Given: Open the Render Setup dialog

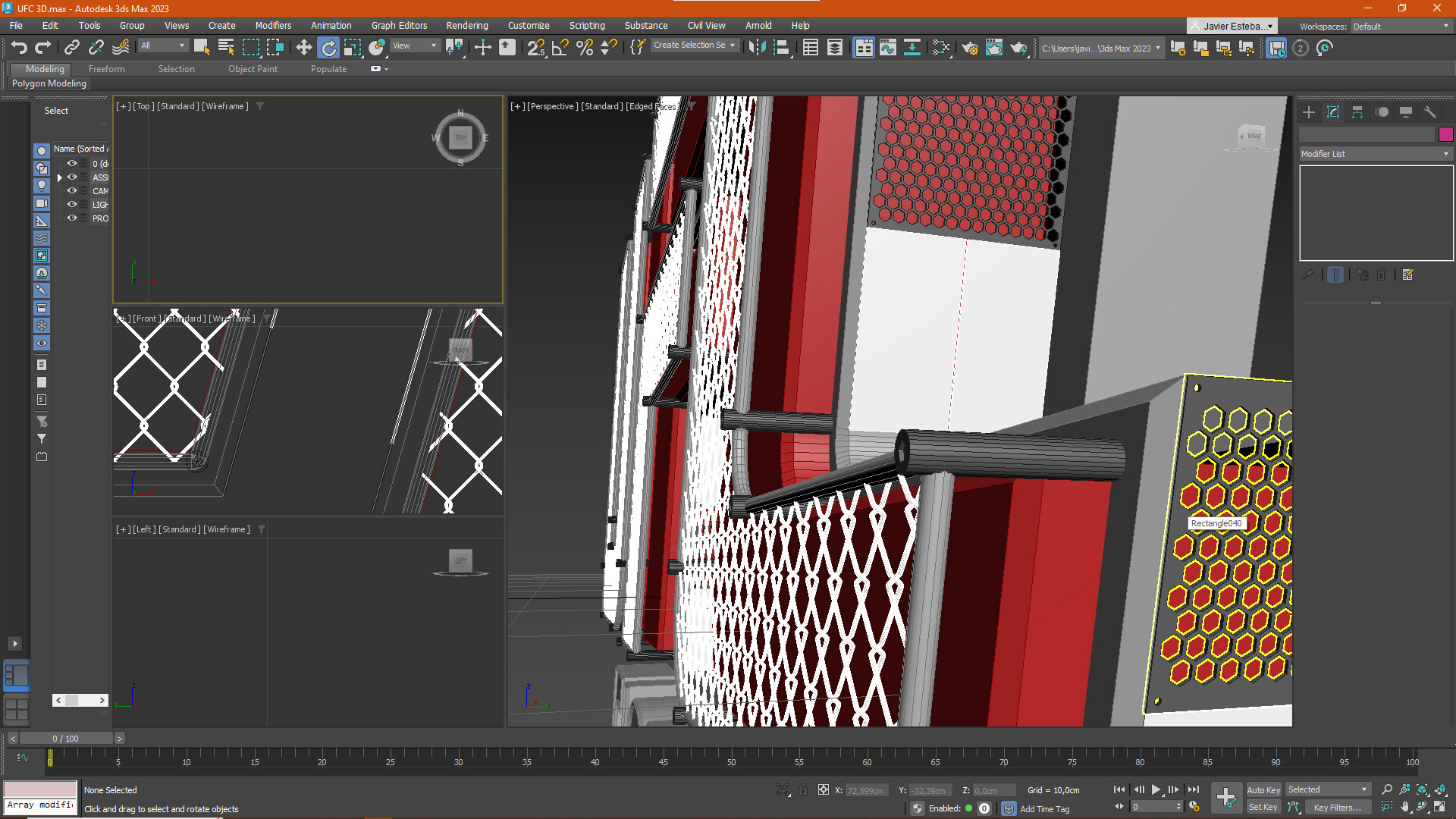Looking at the screenshot, I should click(x=970, y=48).
